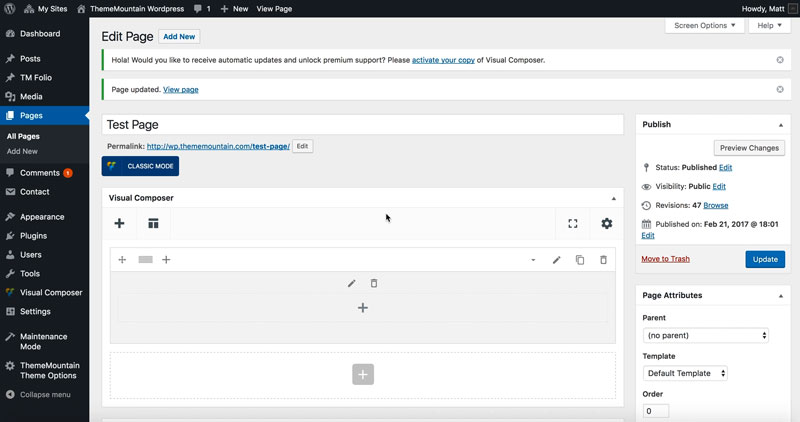
Task: Click Preview Changes button
Action: (749, 148)
